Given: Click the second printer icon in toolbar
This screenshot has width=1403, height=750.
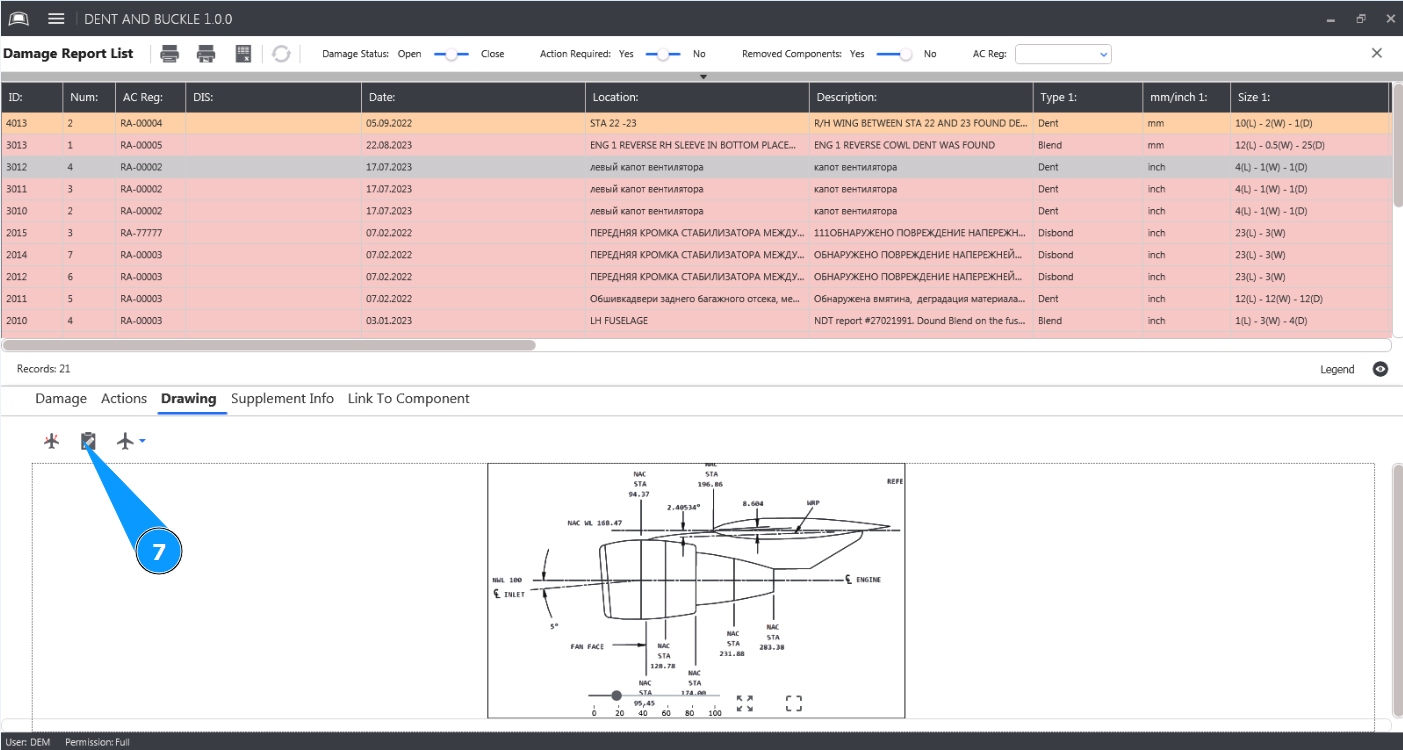Looking at the screenshot, I should point(206,54).
